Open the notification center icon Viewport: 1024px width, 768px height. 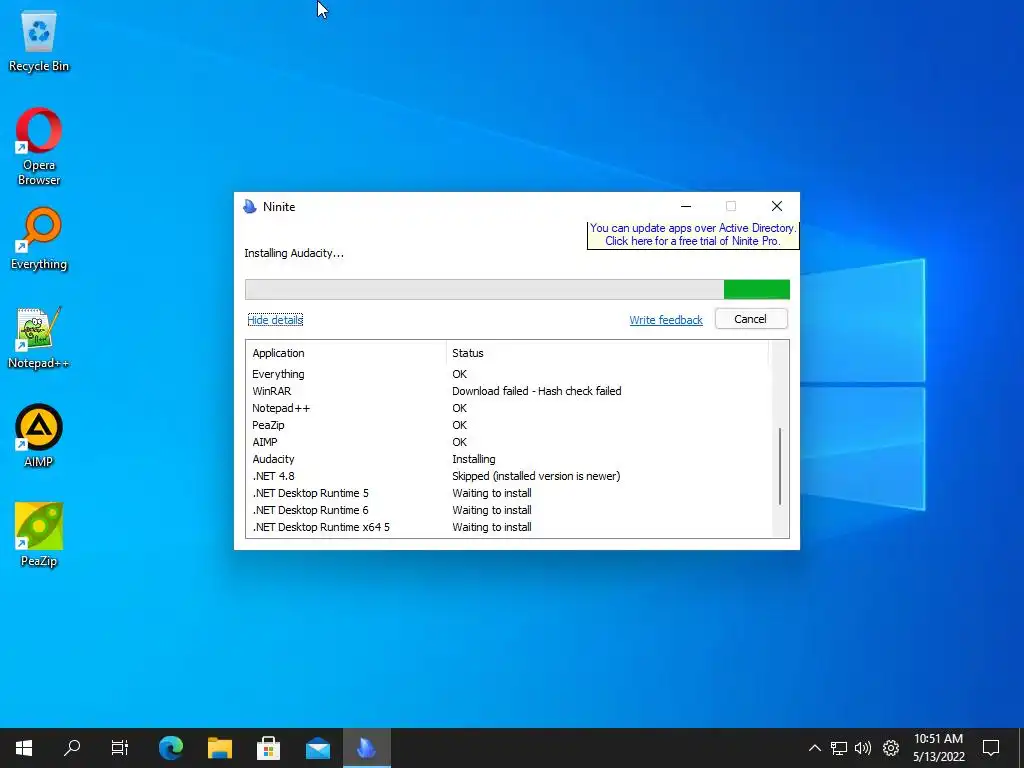991,748
